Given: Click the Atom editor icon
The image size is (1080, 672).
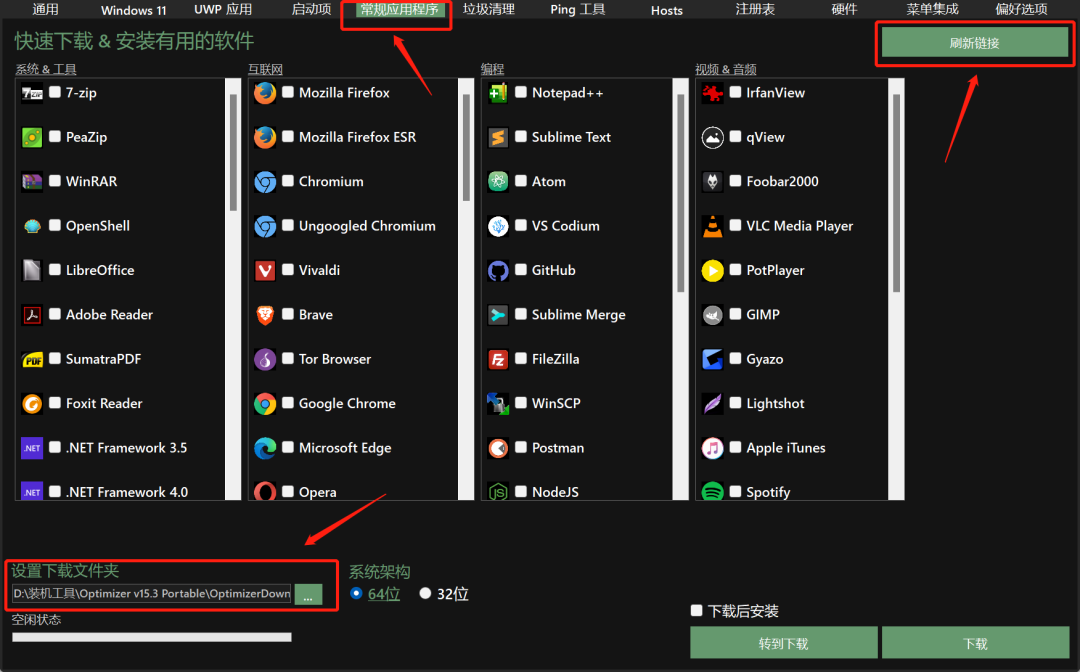Looking at the screenshot, I should (x=497, y=182).
